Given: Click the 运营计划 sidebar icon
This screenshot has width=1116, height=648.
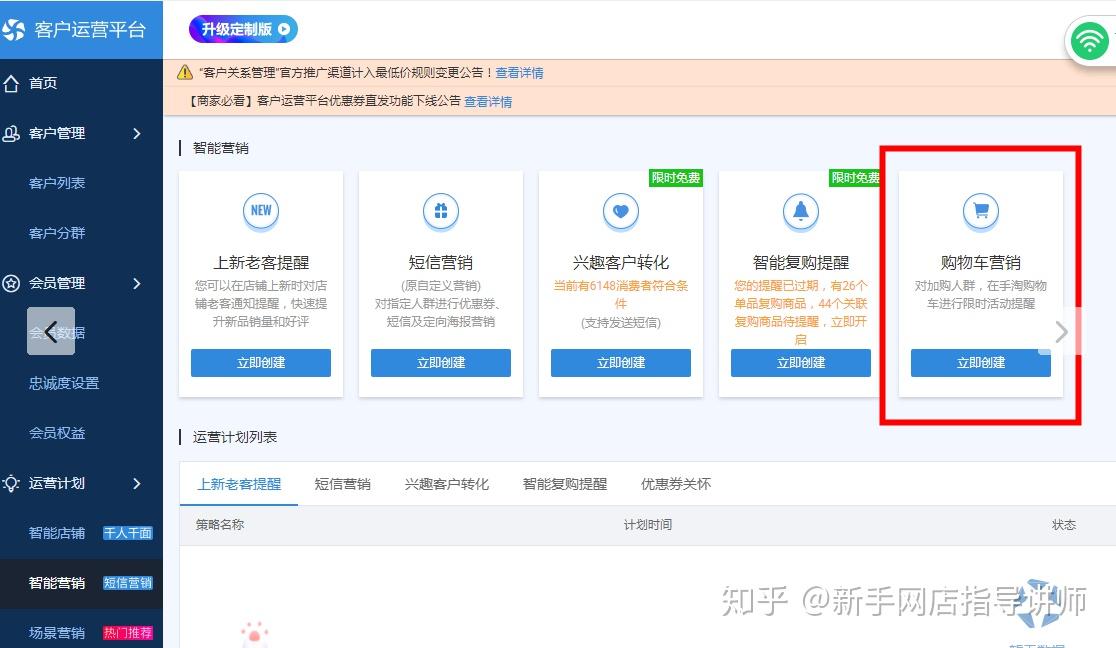Looking at the screenshot, I should coord(14,483).
